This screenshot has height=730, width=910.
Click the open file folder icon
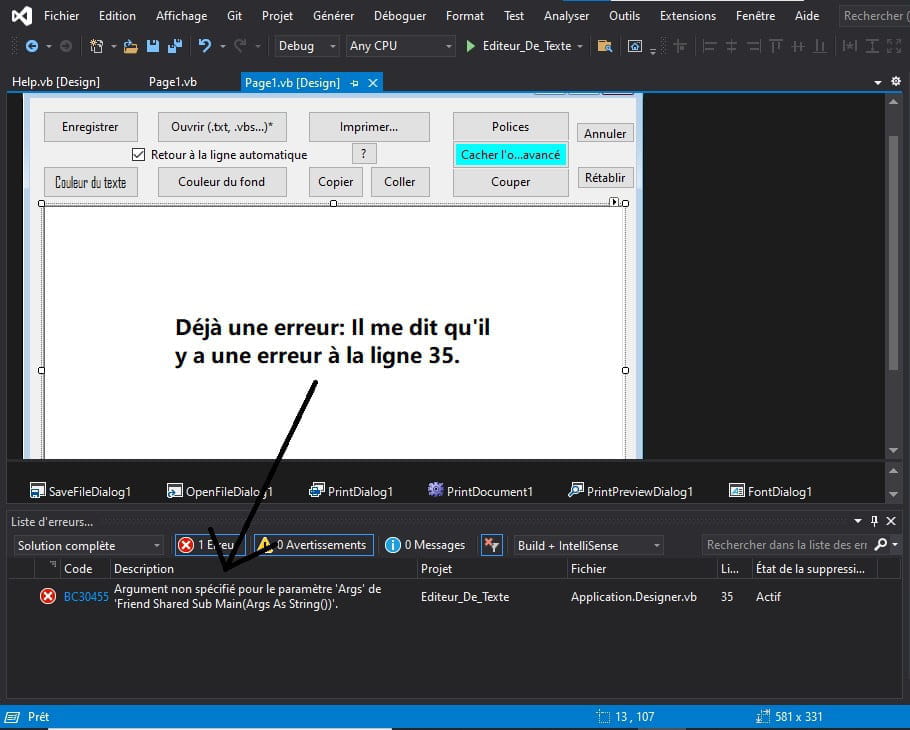(131, 46)
